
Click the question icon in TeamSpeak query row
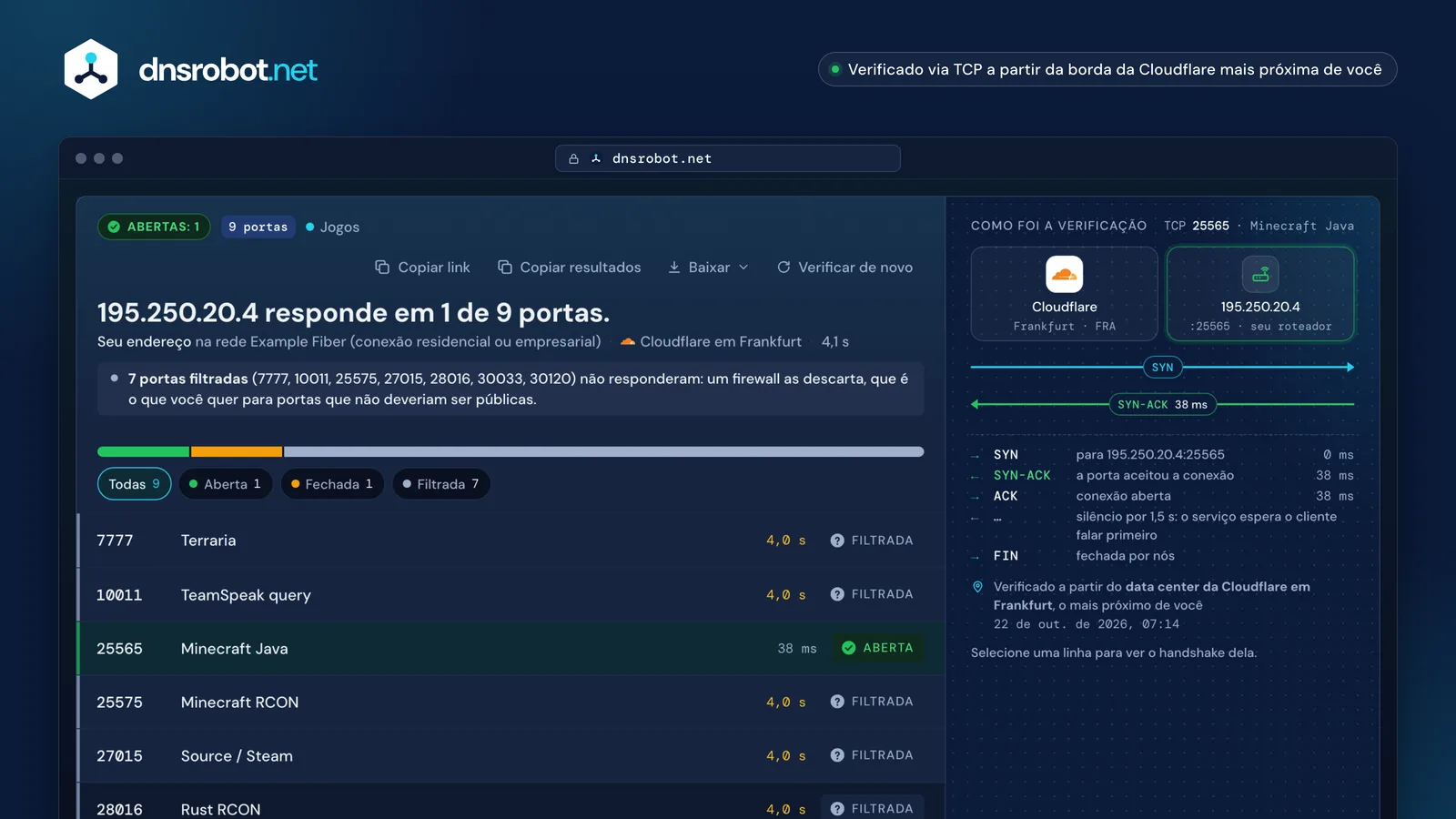(837, 594)
